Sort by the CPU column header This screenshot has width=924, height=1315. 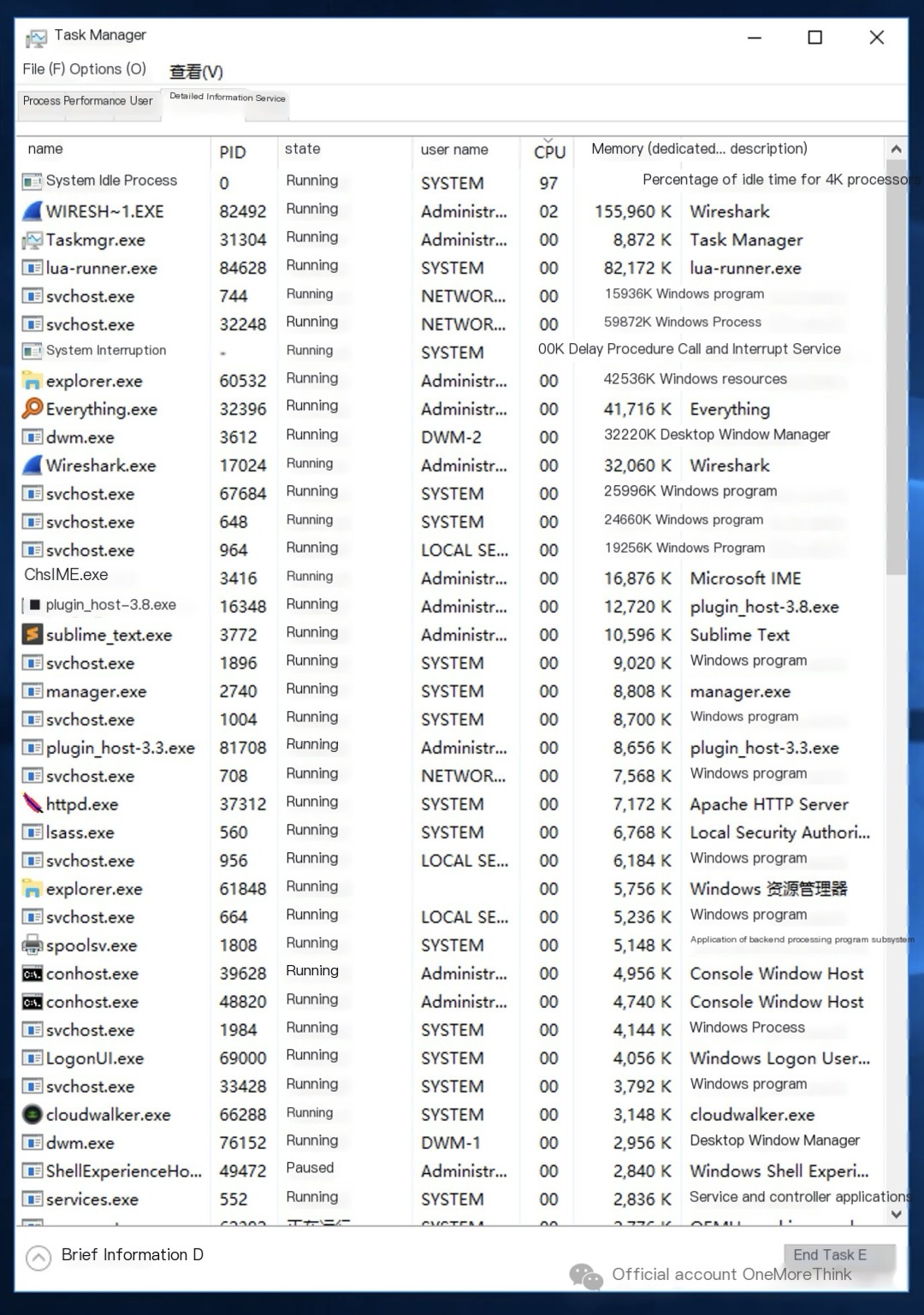(549, 151)
